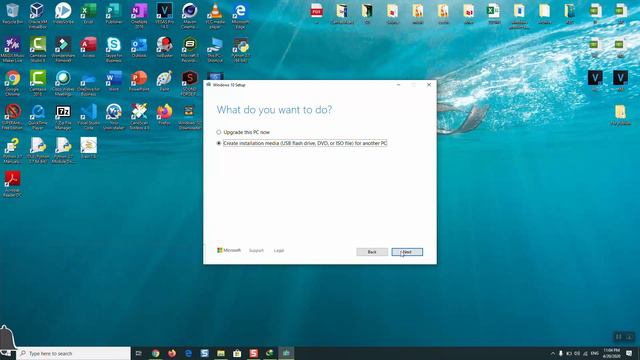The height and width of the screenshot is (360, 640).
Task: Open Wondershare Filmora desktop icon
Action: [x=63, y=49]
